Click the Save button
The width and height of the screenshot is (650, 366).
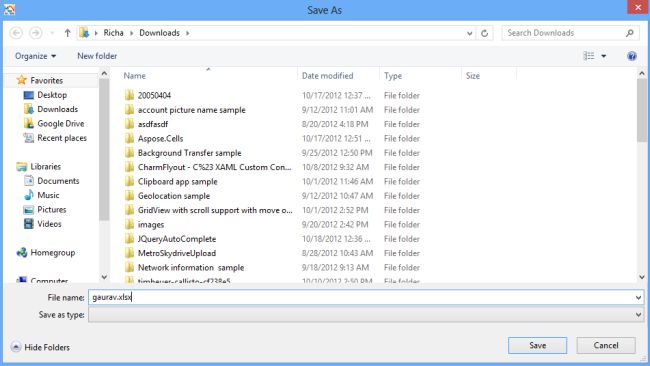(x=537, y=345)
